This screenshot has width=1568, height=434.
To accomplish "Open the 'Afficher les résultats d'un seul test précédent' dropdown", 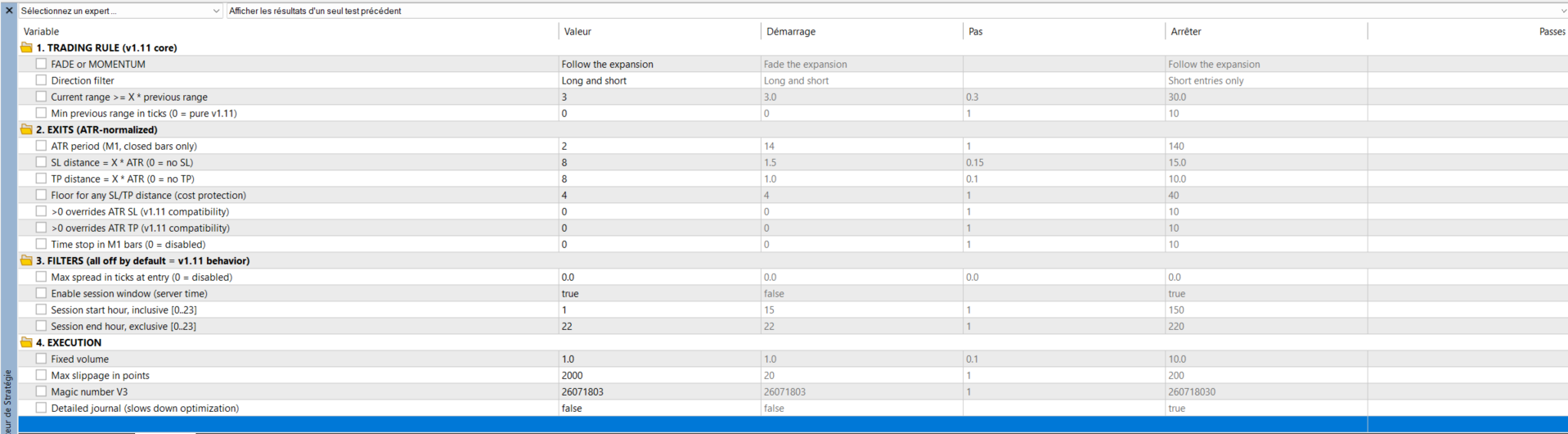I will (896, 11).
